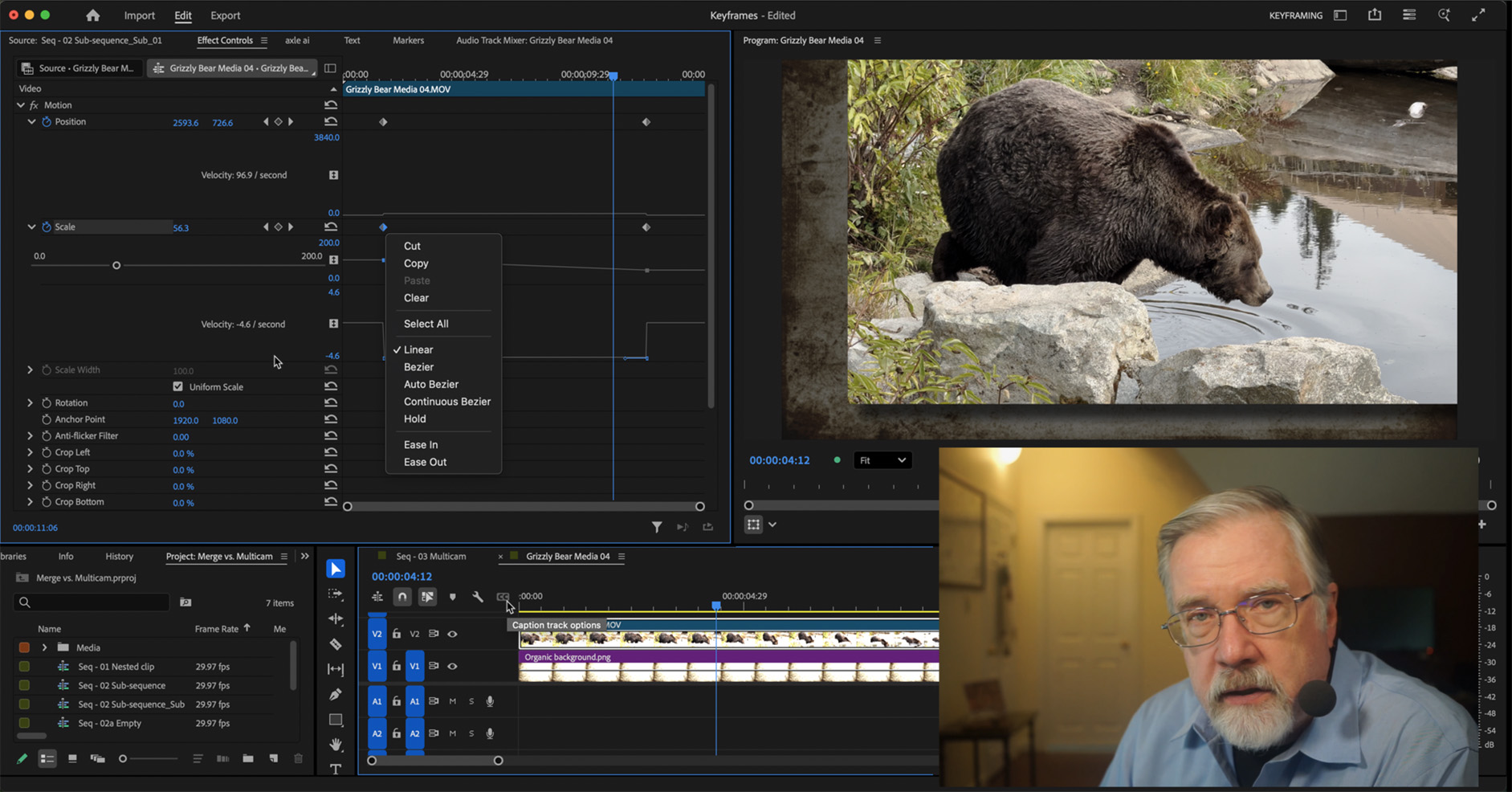Select Ease In from keyframe menu
1512x792 pixels.
coord(421,445)
